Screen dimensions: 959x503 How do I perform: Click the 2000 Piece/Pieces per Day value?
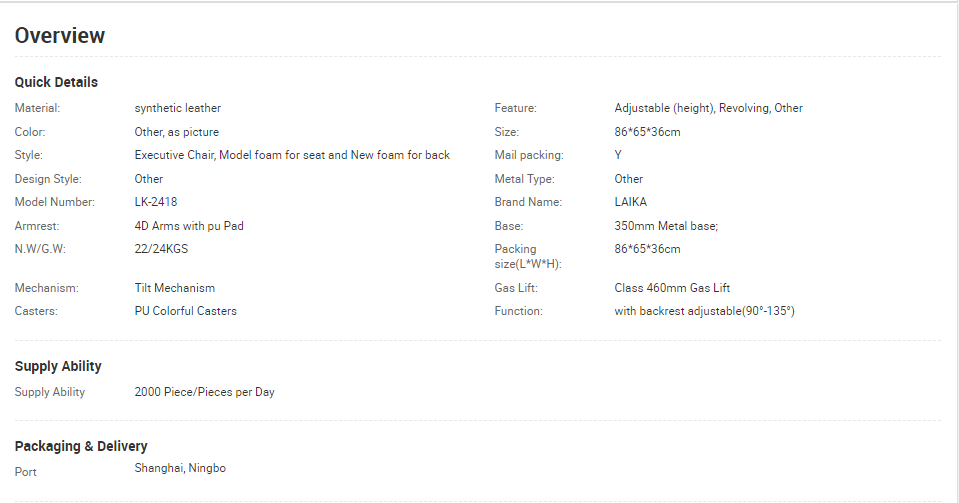click(x=204, y=392)
